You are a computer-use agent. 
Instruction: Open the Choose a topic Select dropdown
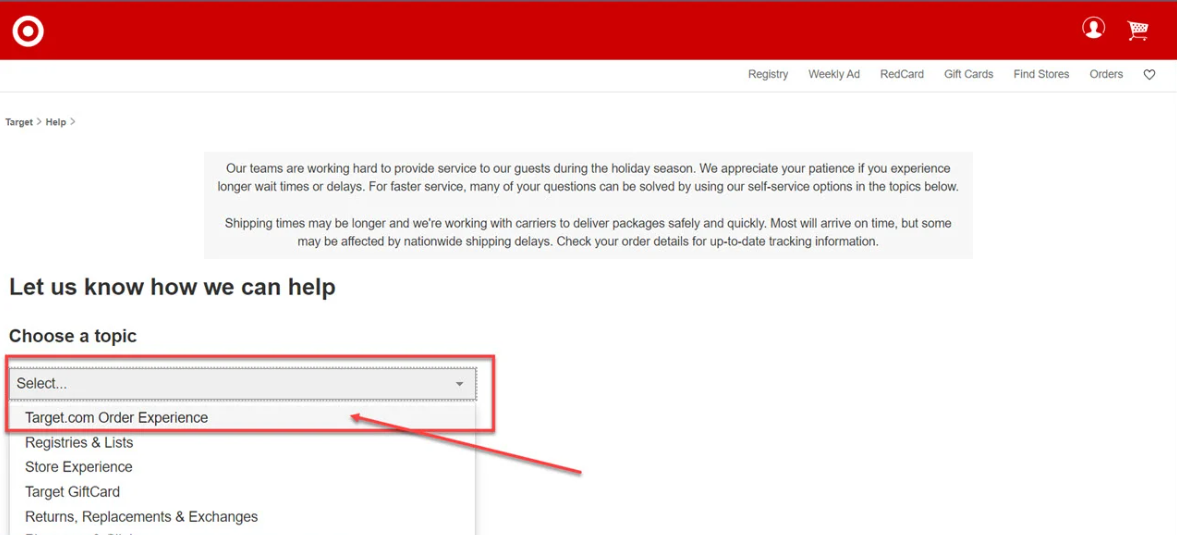click(x=242, y=383)
